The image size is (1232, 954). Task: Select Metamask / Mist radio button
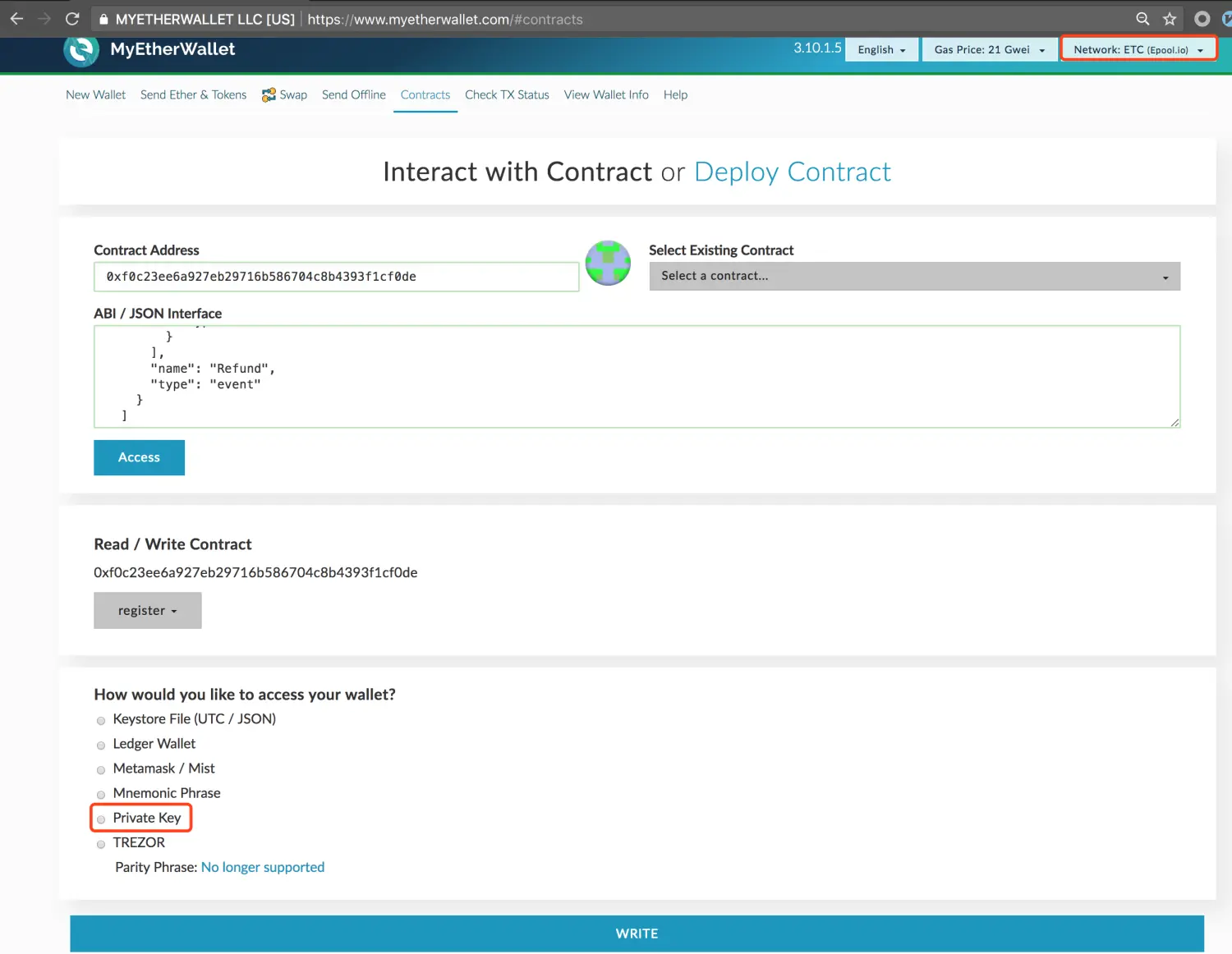coord(101,769)
